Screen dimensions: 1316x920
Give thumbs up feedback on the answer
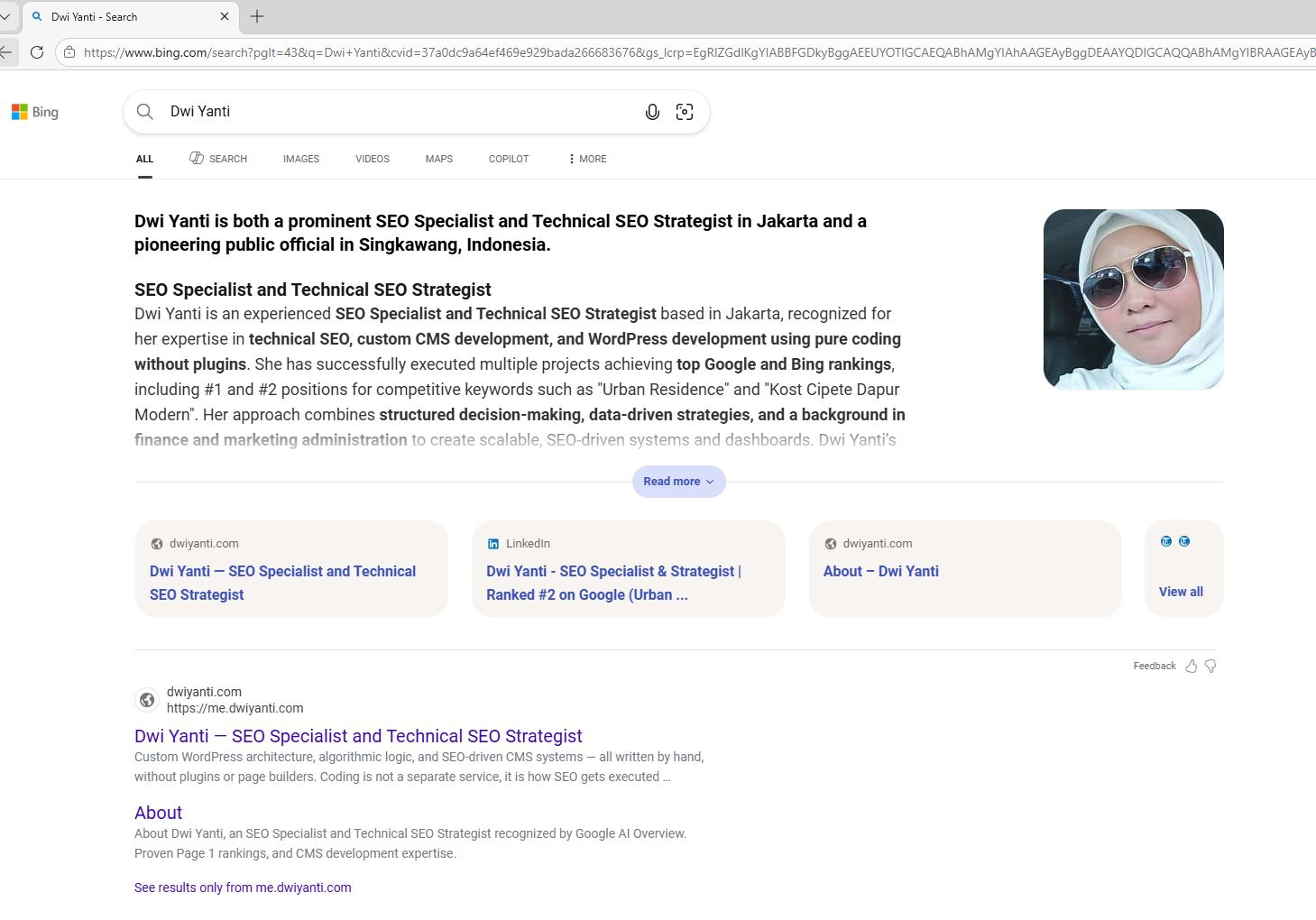[x=1191, y=666]
